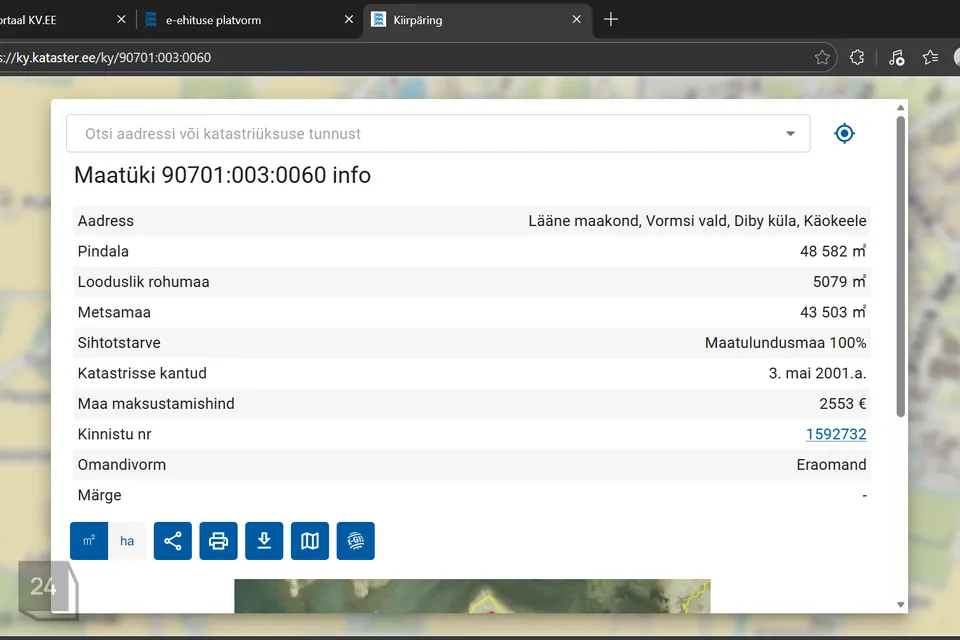Close the portaal KV.EE tab

(x=121, y=20)
